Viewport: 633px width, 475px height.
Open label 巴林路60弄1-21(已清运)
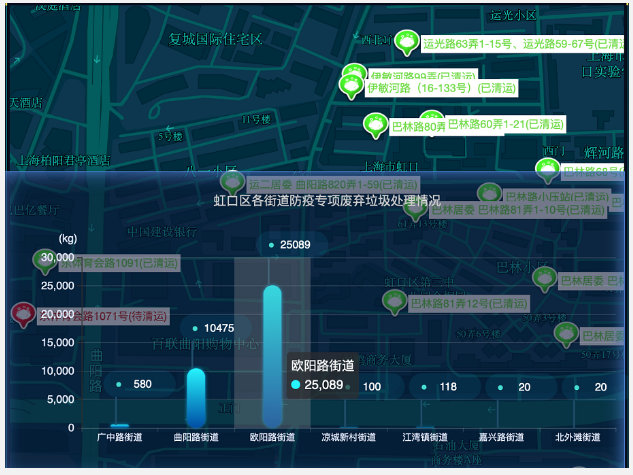[505, 125]
